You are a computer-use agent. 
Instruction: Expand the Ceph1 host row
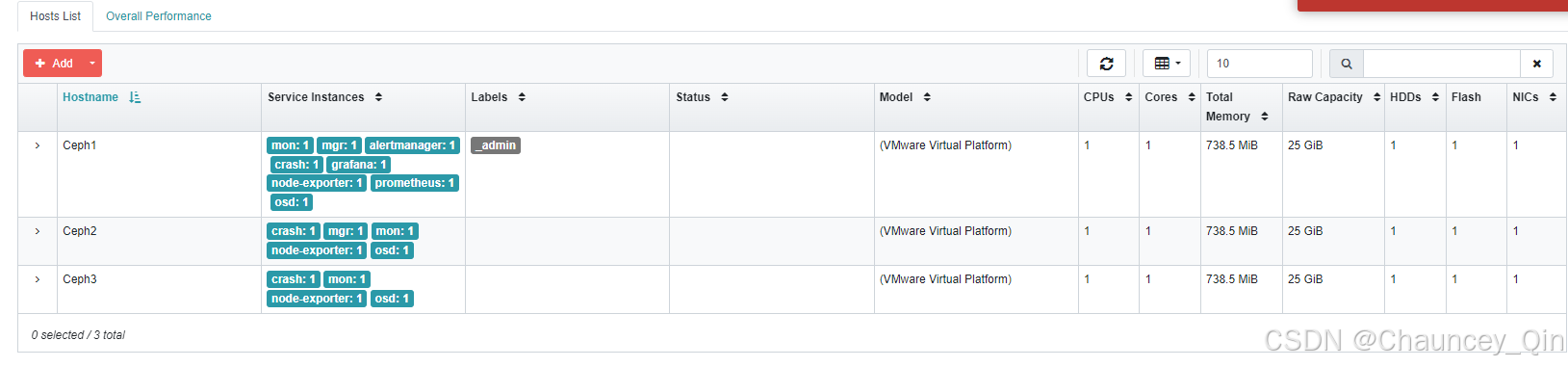click(x=38, y=145)
